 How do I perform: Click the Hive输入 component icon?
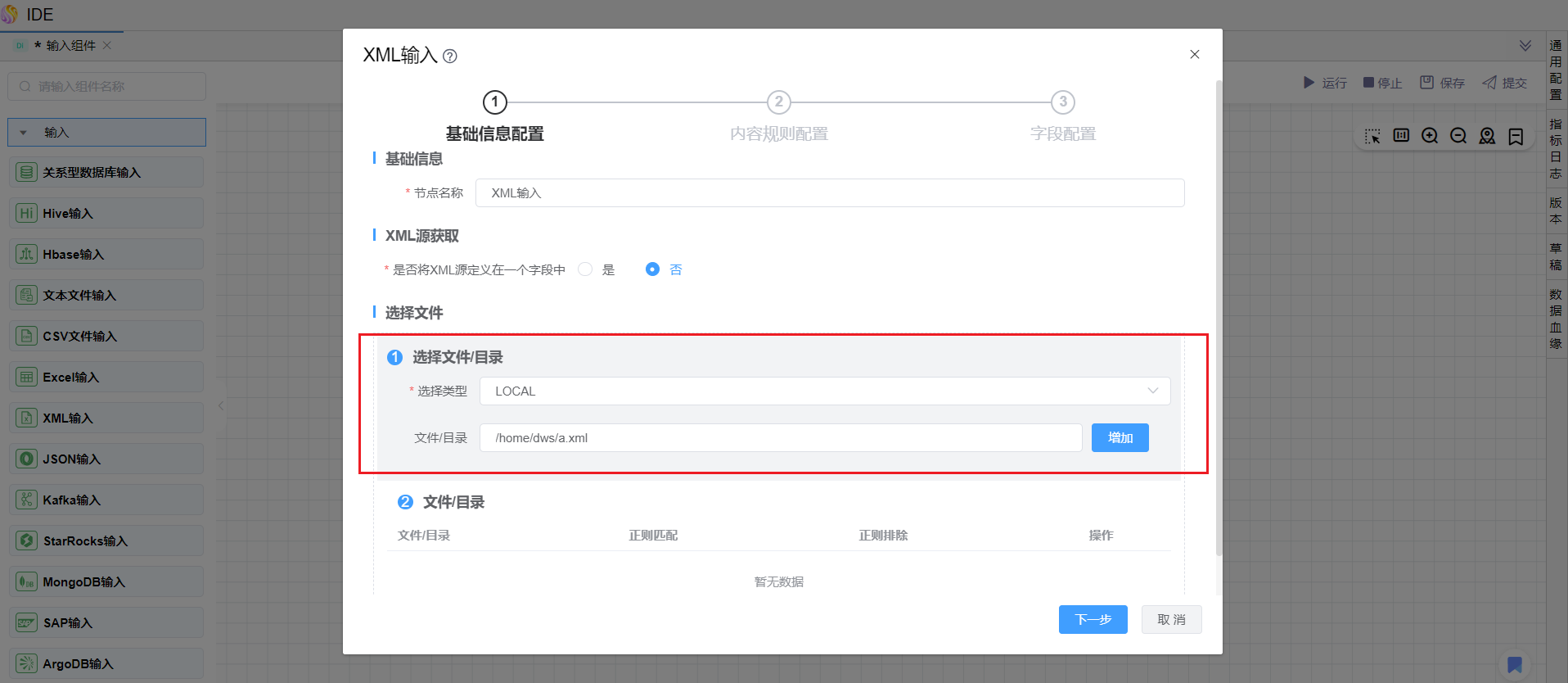27,213
